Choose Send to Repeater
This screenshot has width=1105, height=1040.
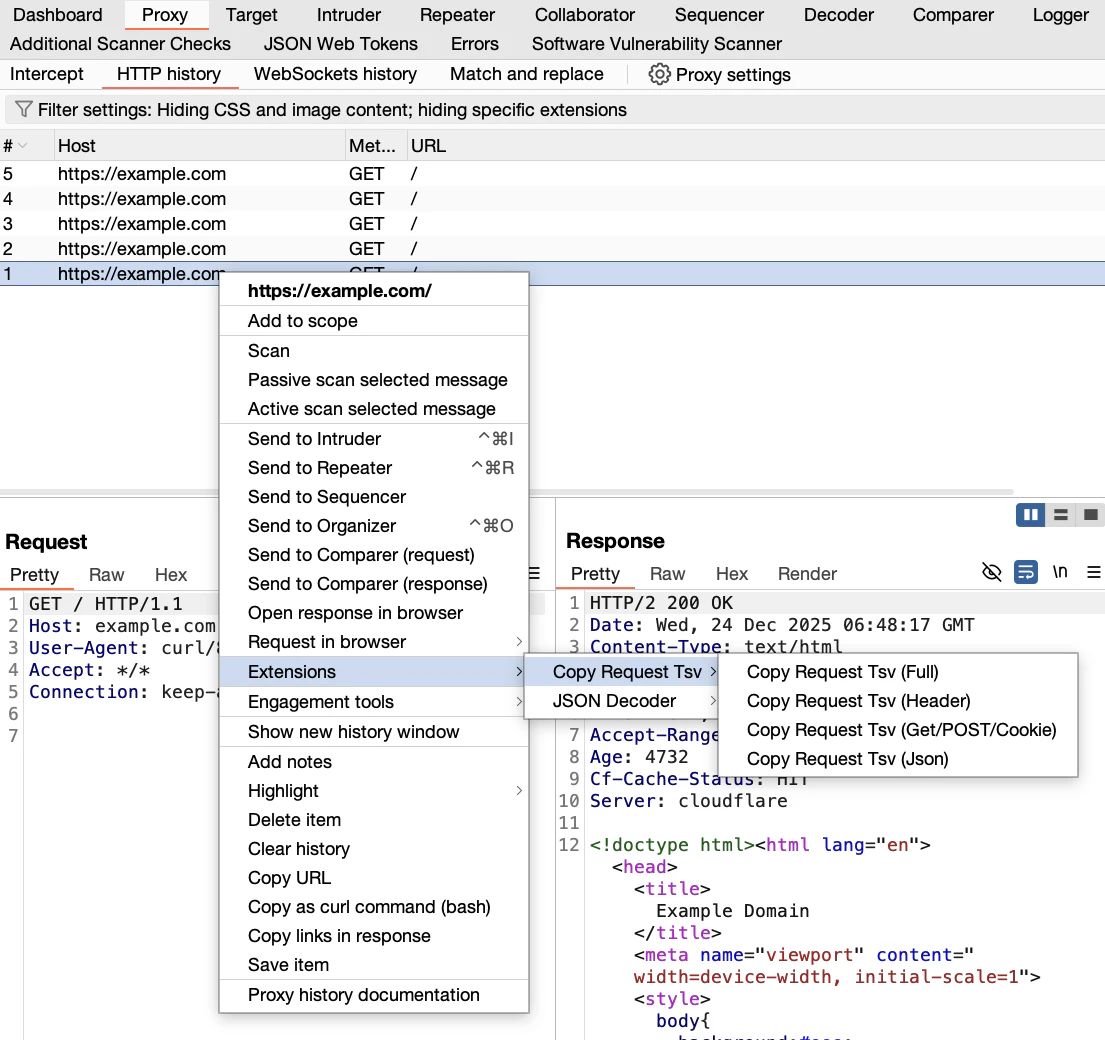coord(374,468)
